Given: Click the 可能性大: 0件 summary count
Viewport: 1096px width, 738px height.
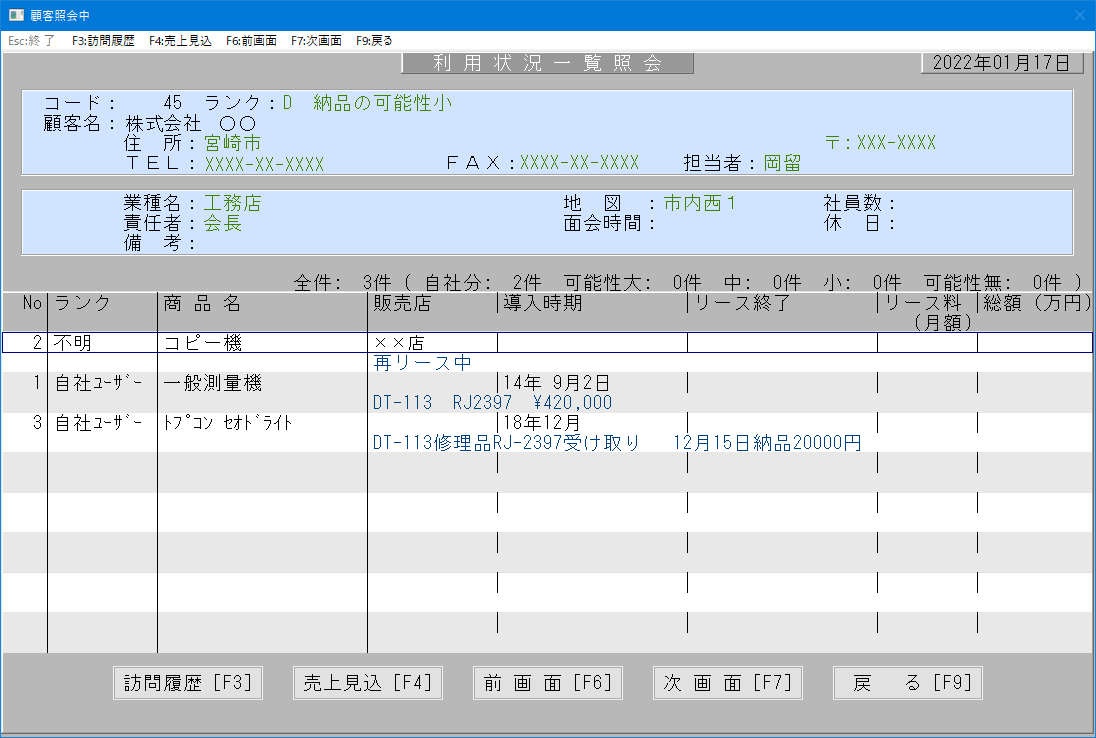Looking at the screenshot, I should [633, 283].
